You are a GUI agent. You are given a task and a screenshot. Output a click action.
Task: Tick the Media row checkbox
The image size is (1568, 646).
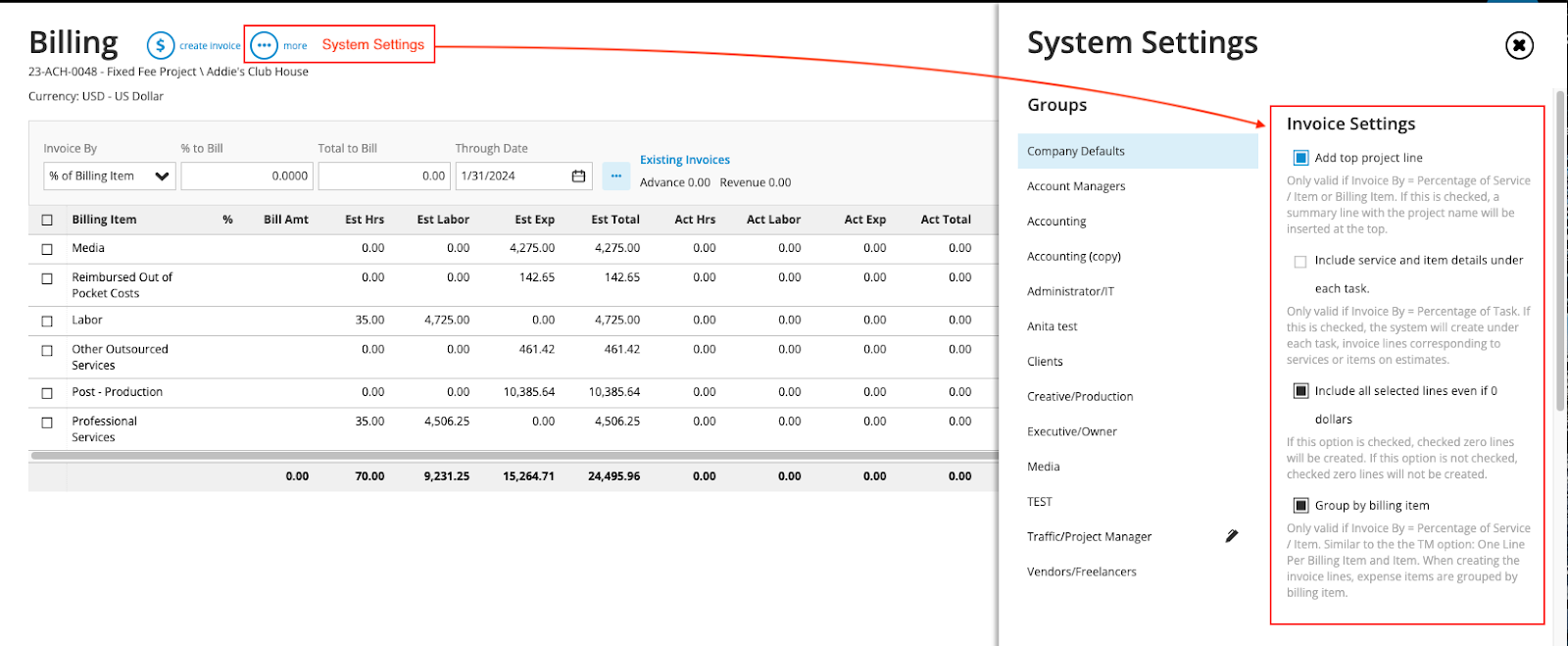[47, 249]
